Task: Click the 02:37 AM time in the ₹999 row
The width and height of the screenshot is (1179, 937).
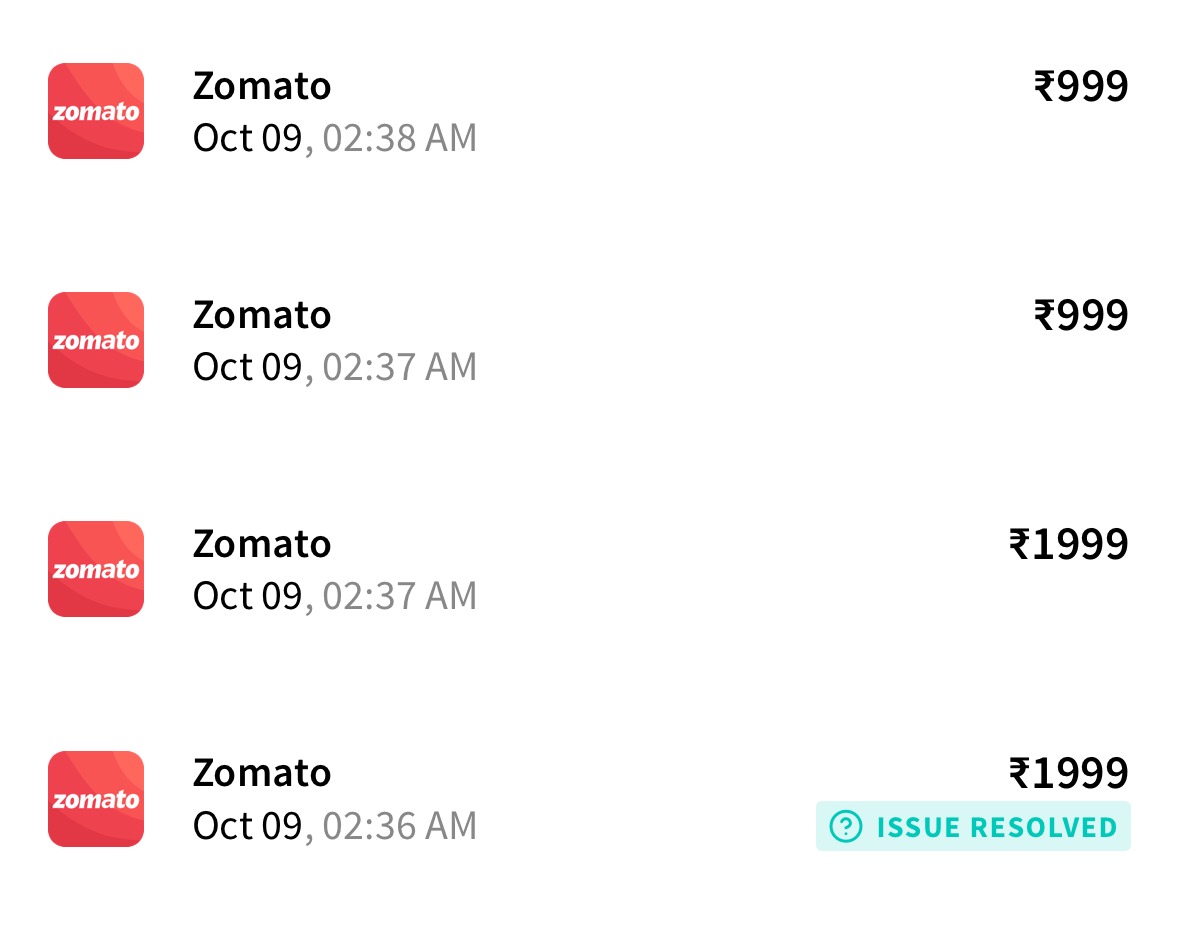Action: point(399,368)
